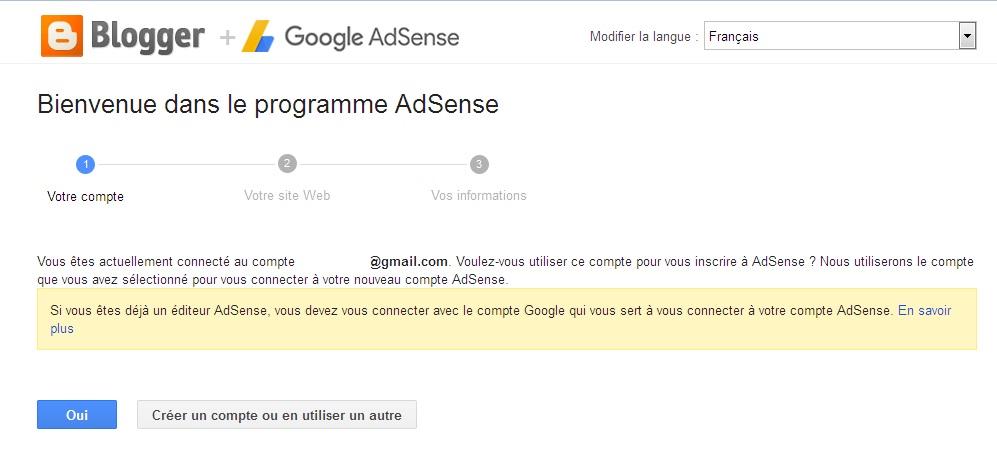Click the Modifier la langue label
Screen dimensions: 997x464
[x=645, y=37]
